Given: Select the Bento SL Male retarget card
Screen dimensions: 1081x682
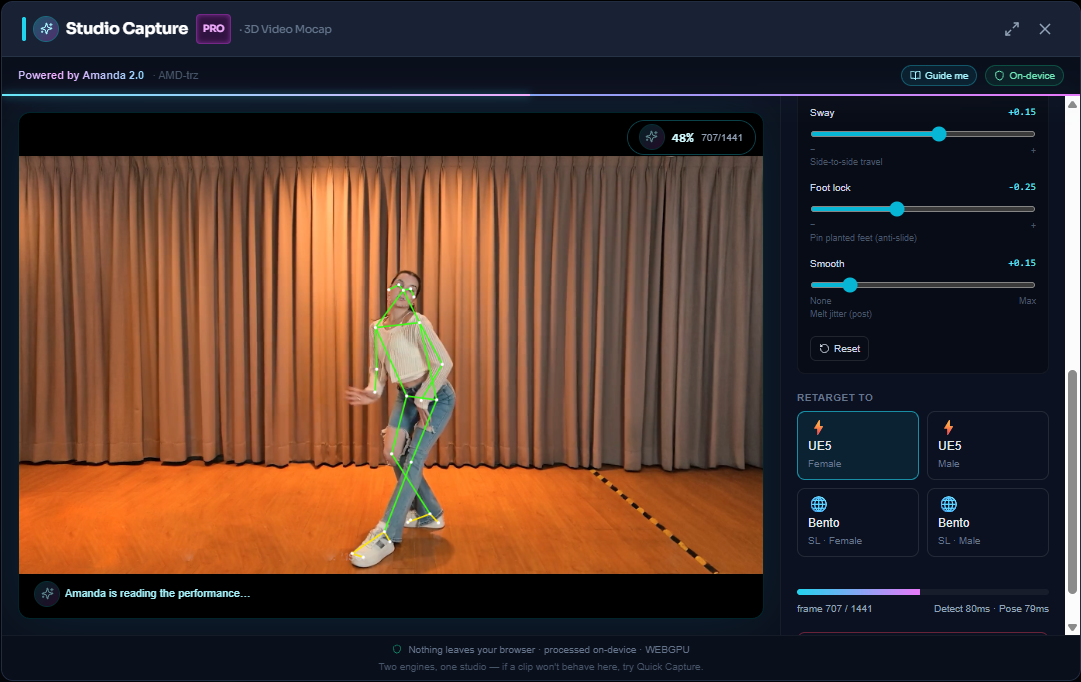Looking at the screenshot, I should [x=987, y=522].
